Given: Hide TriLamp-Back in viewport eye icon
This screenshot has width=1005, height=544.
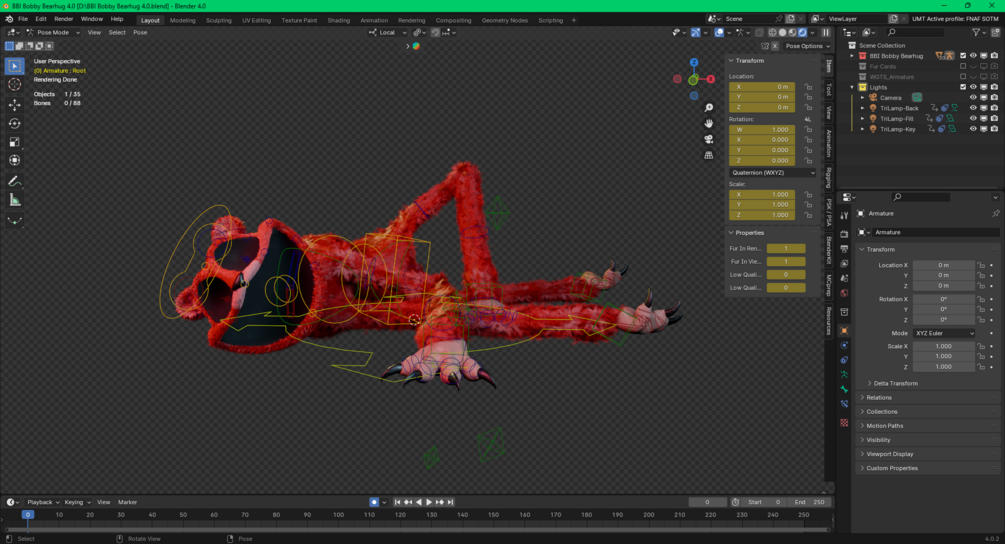Looking at the screenshot, I should (x=973, y=108).
